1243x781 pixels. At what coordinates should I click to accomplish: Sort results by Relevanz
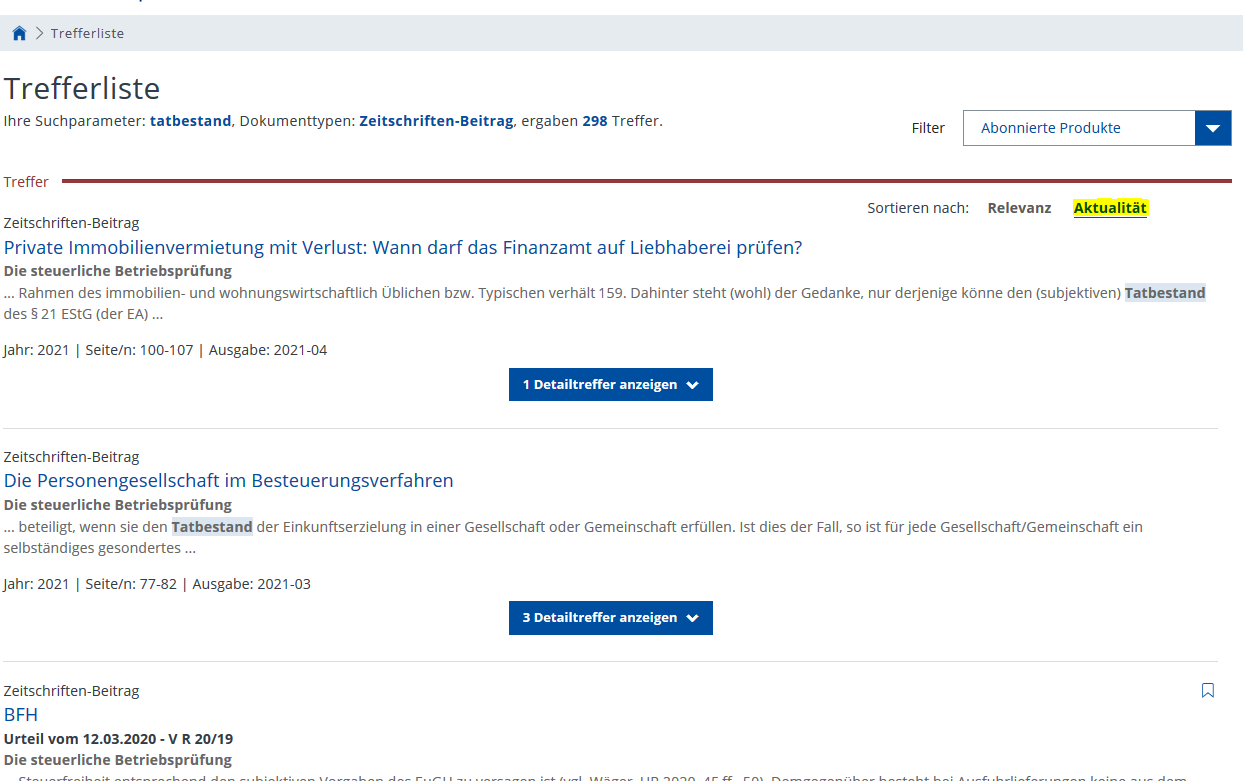[x=1019, y=208]
